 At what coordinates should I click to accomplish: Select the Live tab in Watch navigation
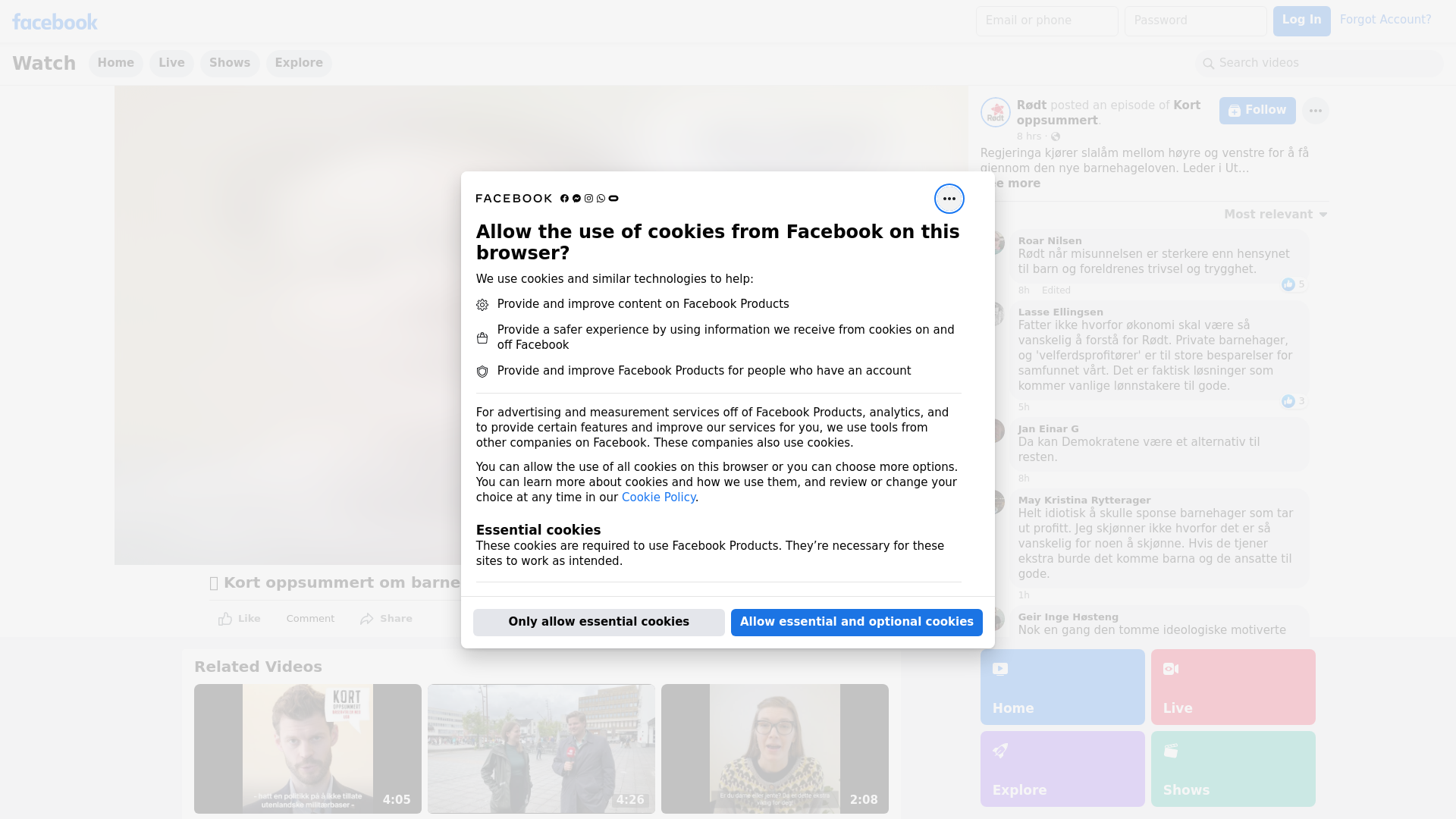(x=171, y=63)
